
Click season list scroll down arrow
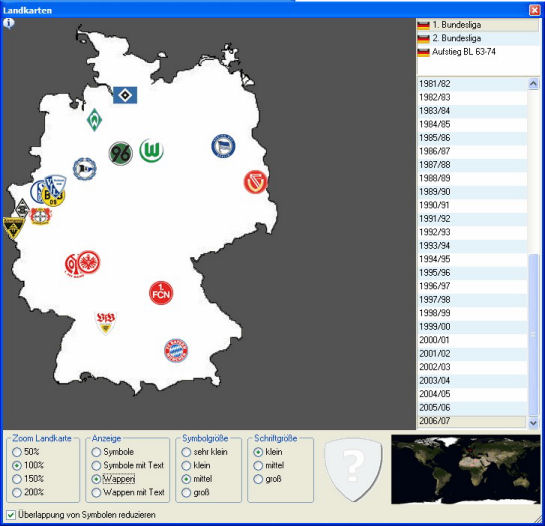533,423
